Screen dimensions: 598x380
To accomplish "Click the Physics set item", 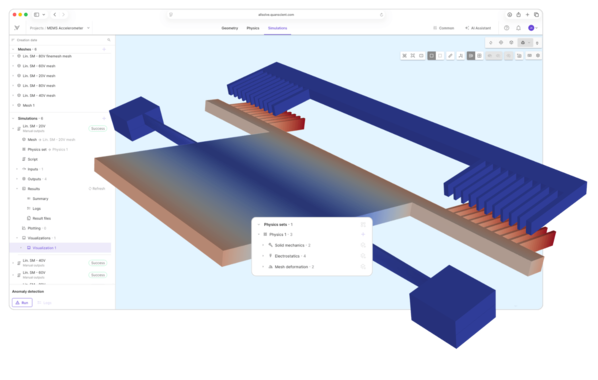I will (44, 150).
